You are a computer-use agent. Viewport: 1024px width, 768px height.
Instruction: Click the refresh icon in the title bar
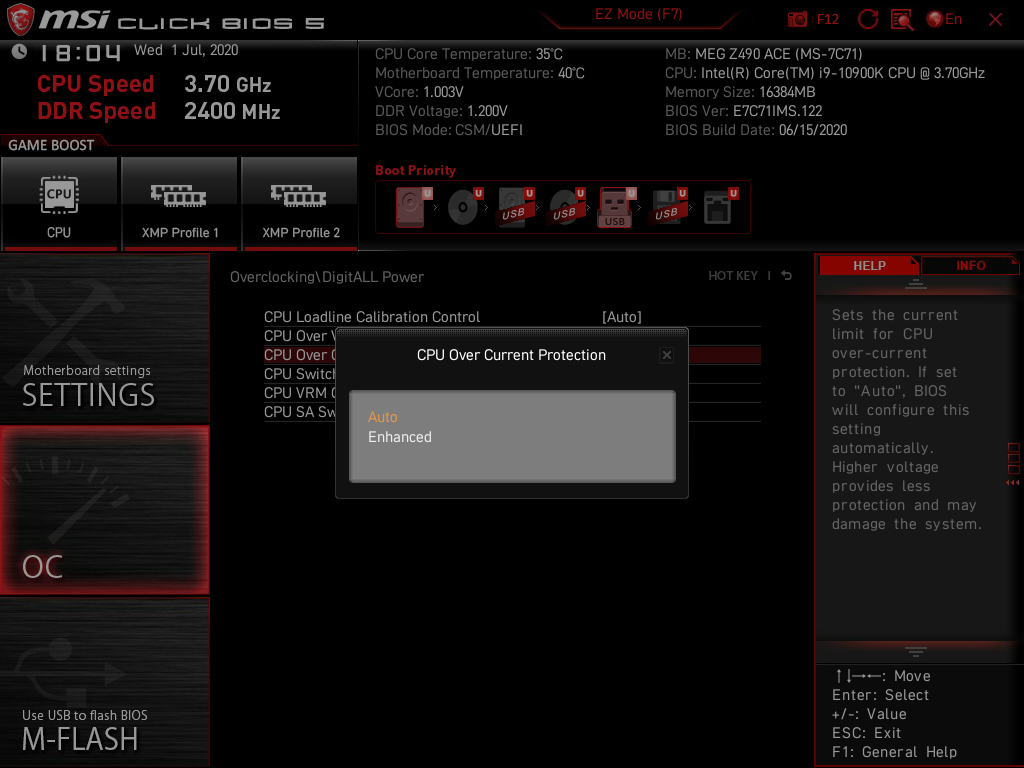point(868,18)
